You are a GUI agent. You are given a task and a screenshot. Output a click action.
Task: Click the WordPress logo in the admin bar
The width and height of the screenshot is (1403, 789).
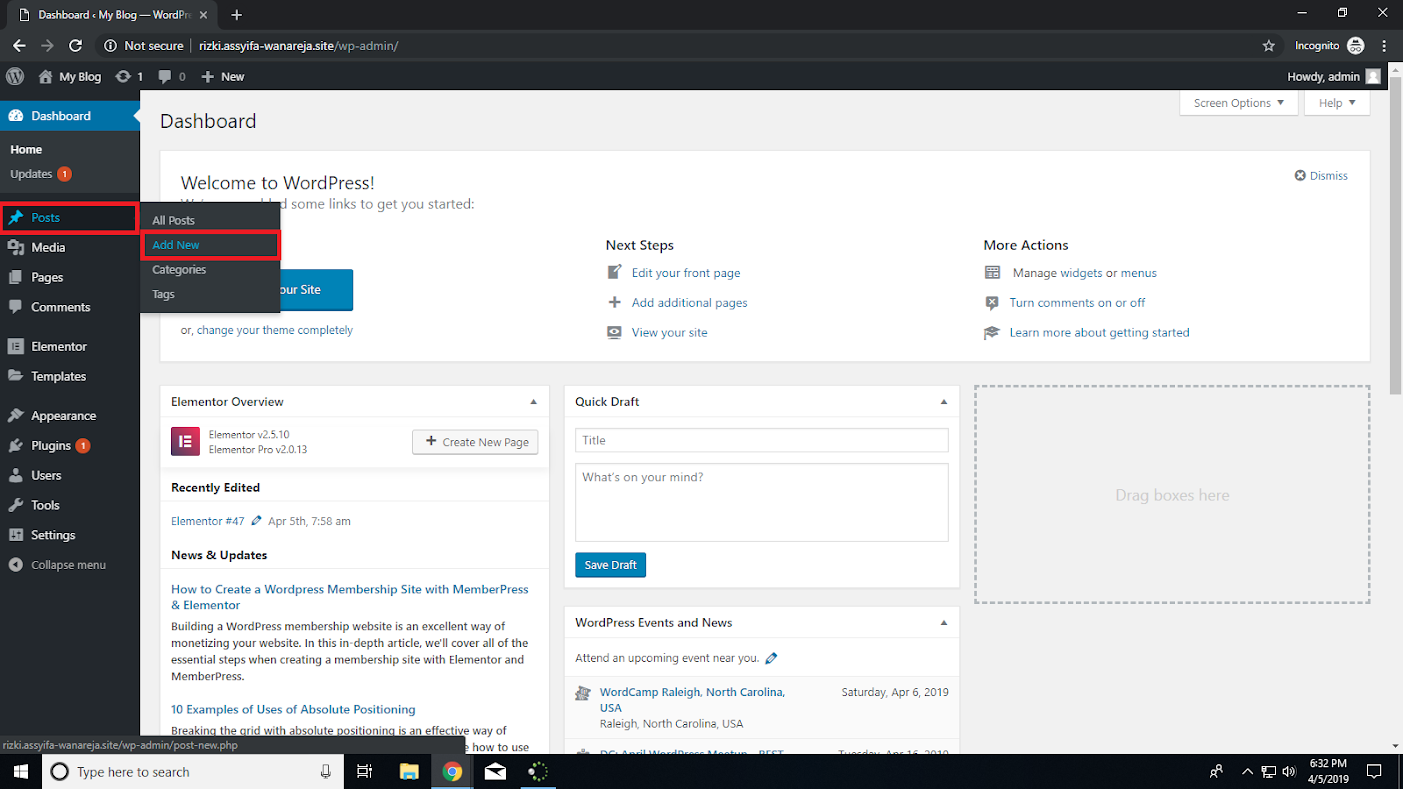[x=15, y=76]
